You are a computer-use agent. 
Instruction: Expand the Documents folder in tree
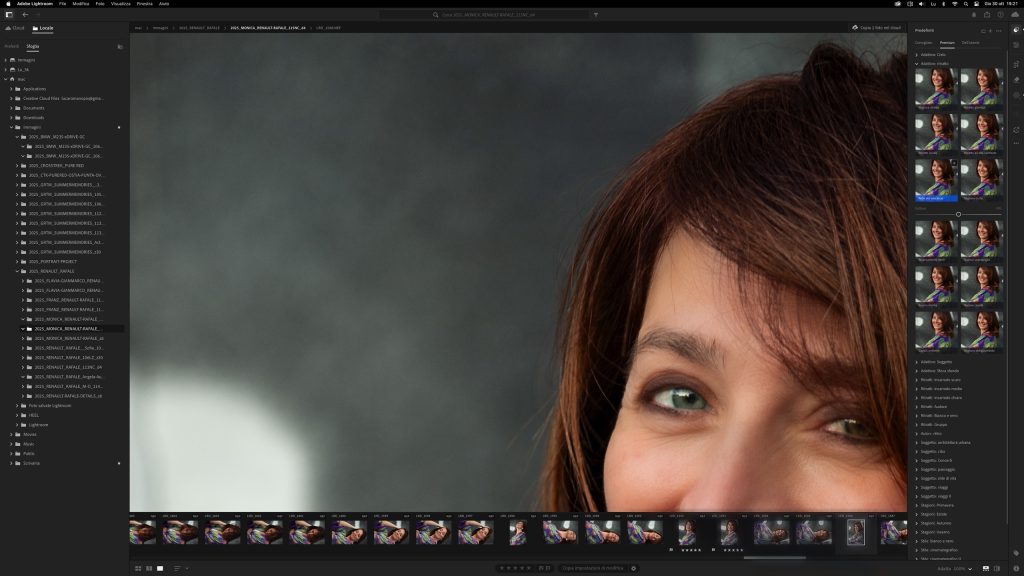(12, 108)
